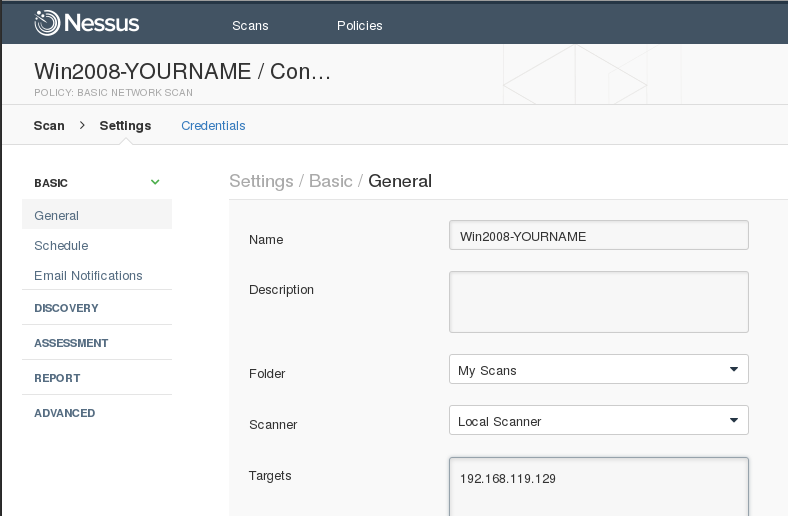Open the Scans menu
Screen dimensions: 788x516
[x=250, y=25]
